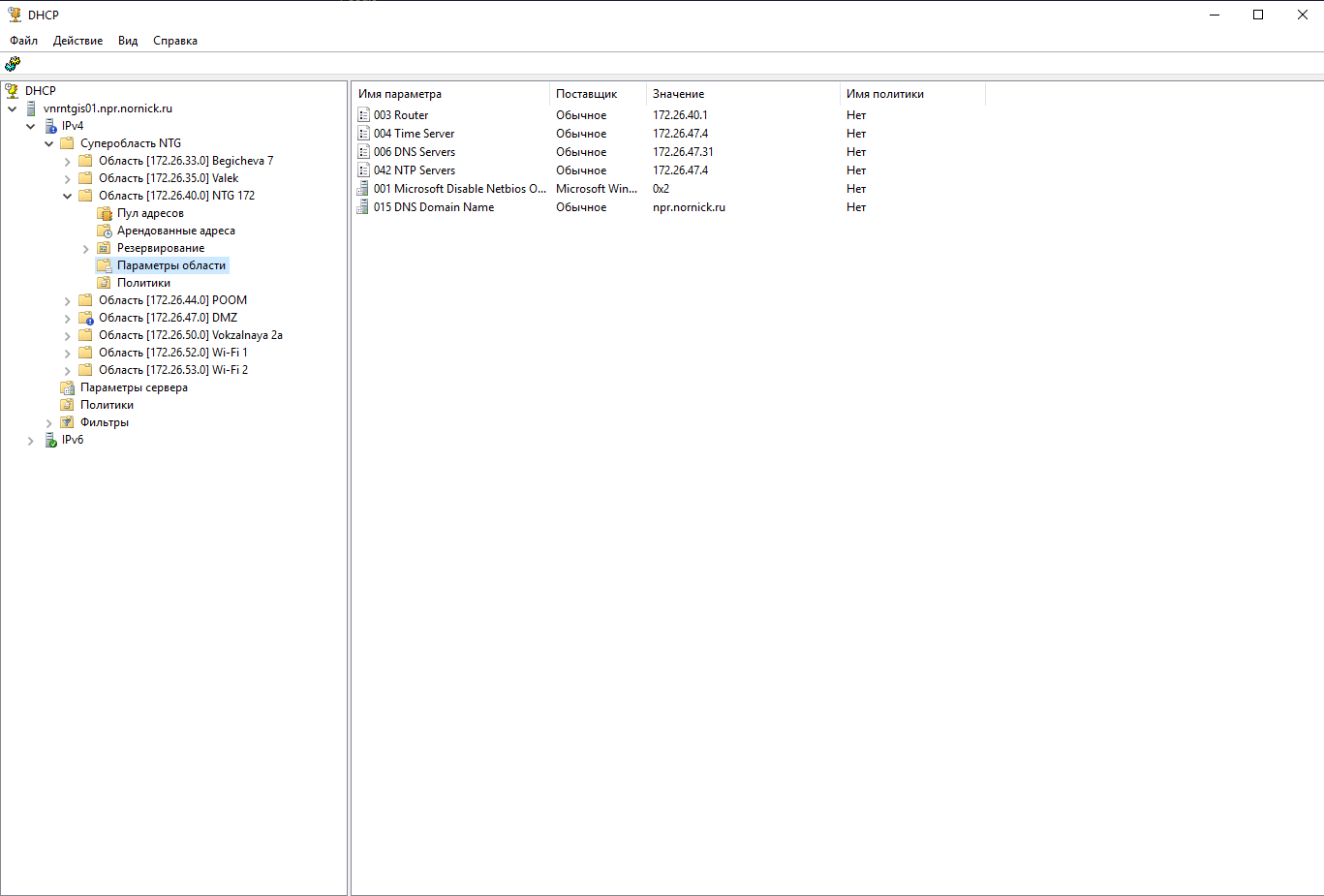Screen dimensions: 1324x896
Task: Open the Действие menu
Action: 77,41
